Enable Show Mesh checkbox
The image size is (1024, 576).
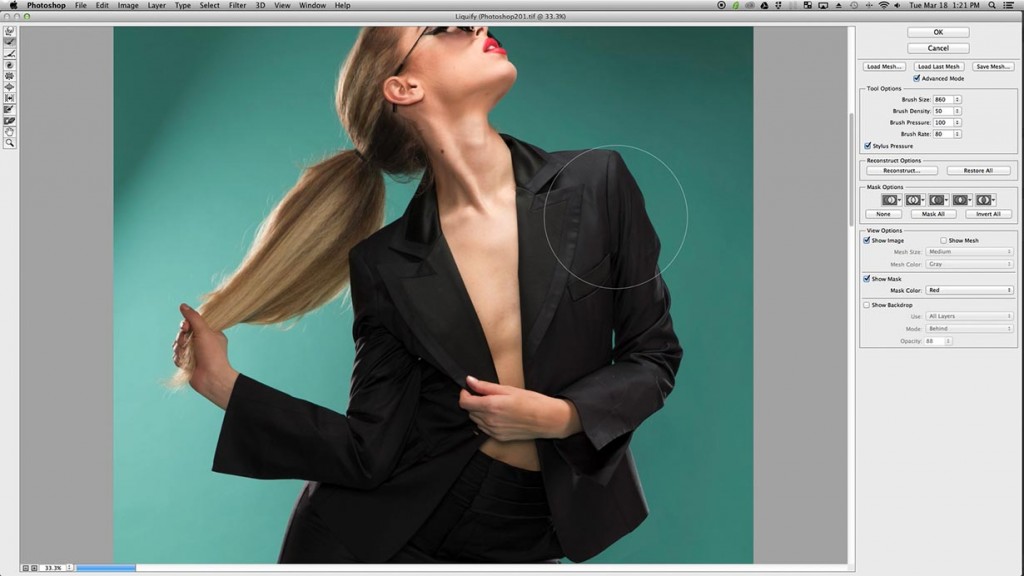click(x=943, y=240)
